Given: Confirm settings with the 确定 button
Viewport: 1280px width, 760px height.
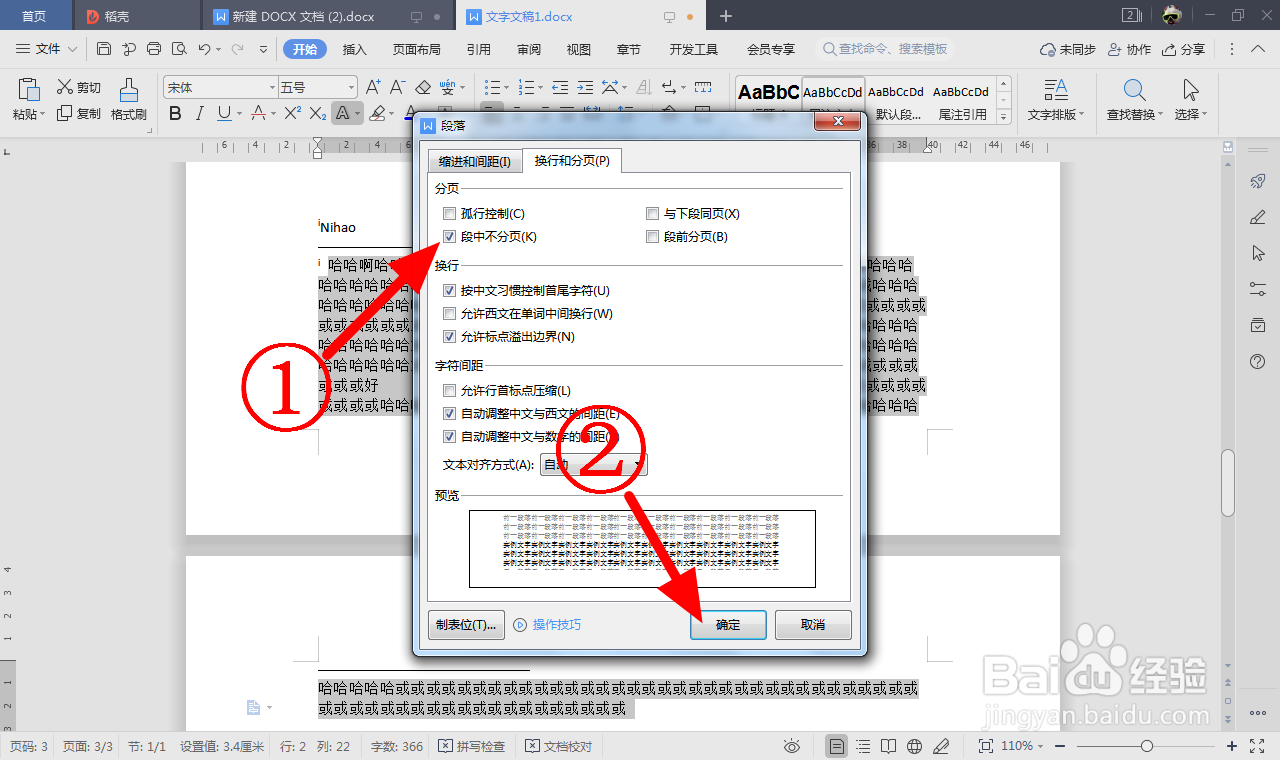Looking at the screenshot, I should pos(728,624).
